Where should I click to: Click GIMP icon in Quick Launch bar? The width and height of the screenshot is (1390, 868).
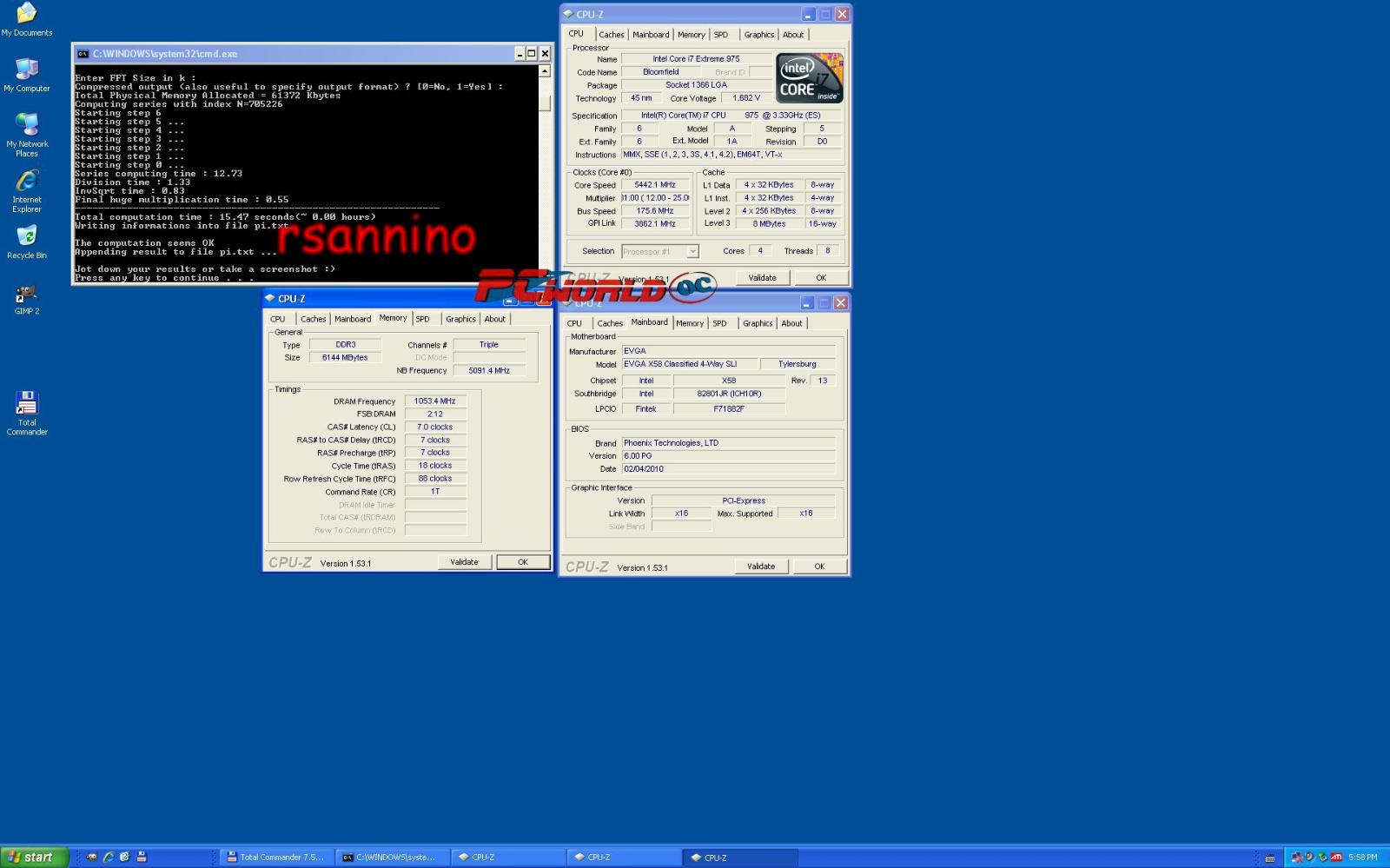tap(92, 857)
